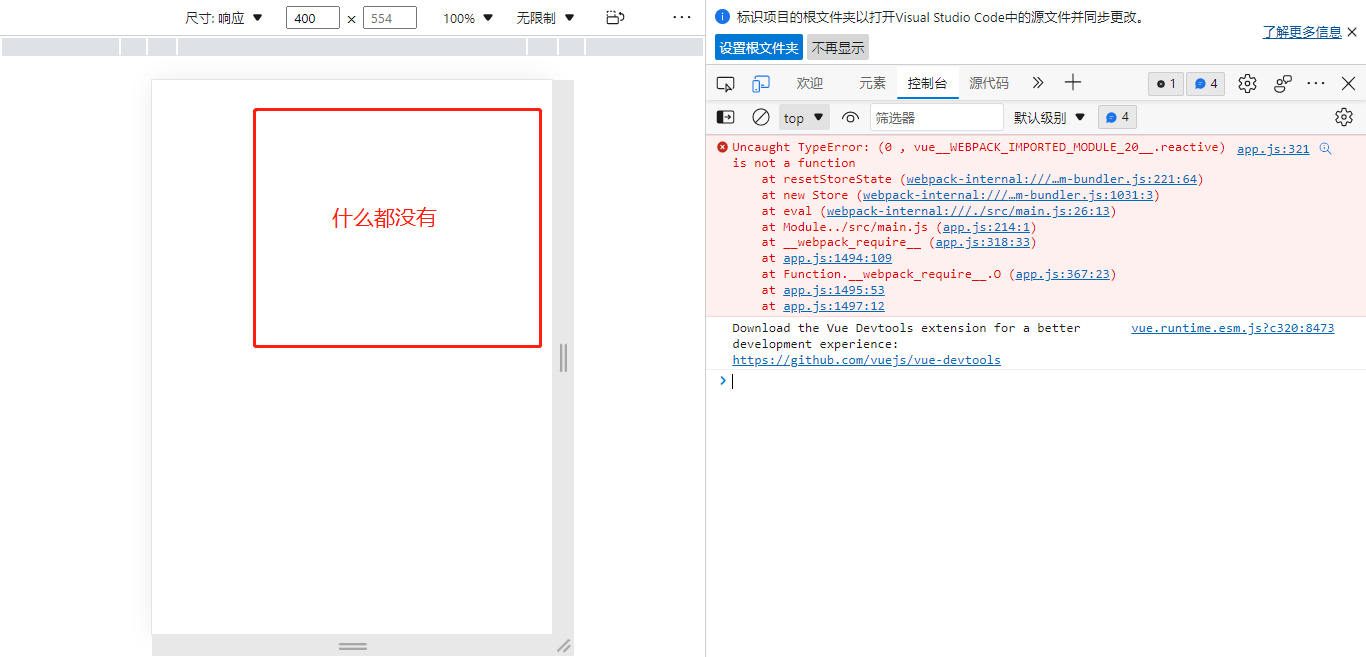This screenshot has width=1366, height=657.
Task: Switch to the 源代码 tab
Action: pos(989,84)
